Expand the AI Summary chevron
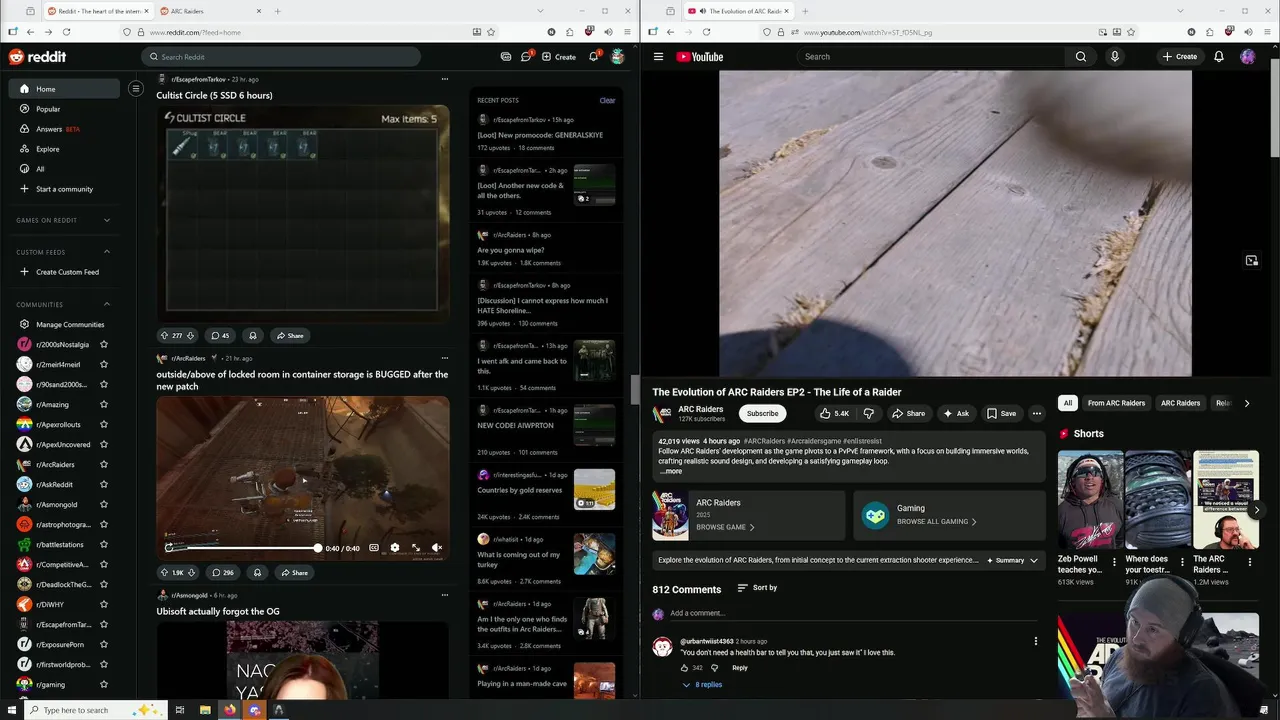Image resolution: width=1280 pixels, height=720 pixels. pyautogui.click(x=1034, y=561)
